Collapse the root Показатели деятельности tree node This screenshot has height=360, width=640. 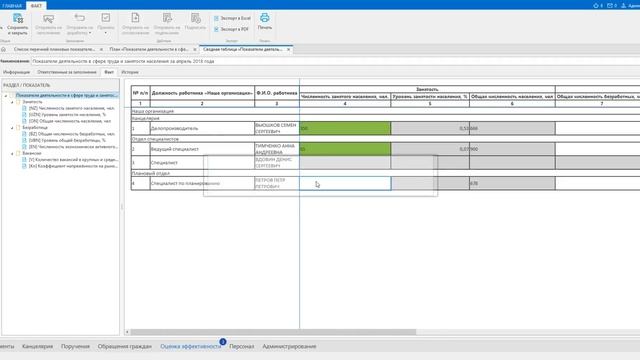pyautogui.click(x=6, y=96)
